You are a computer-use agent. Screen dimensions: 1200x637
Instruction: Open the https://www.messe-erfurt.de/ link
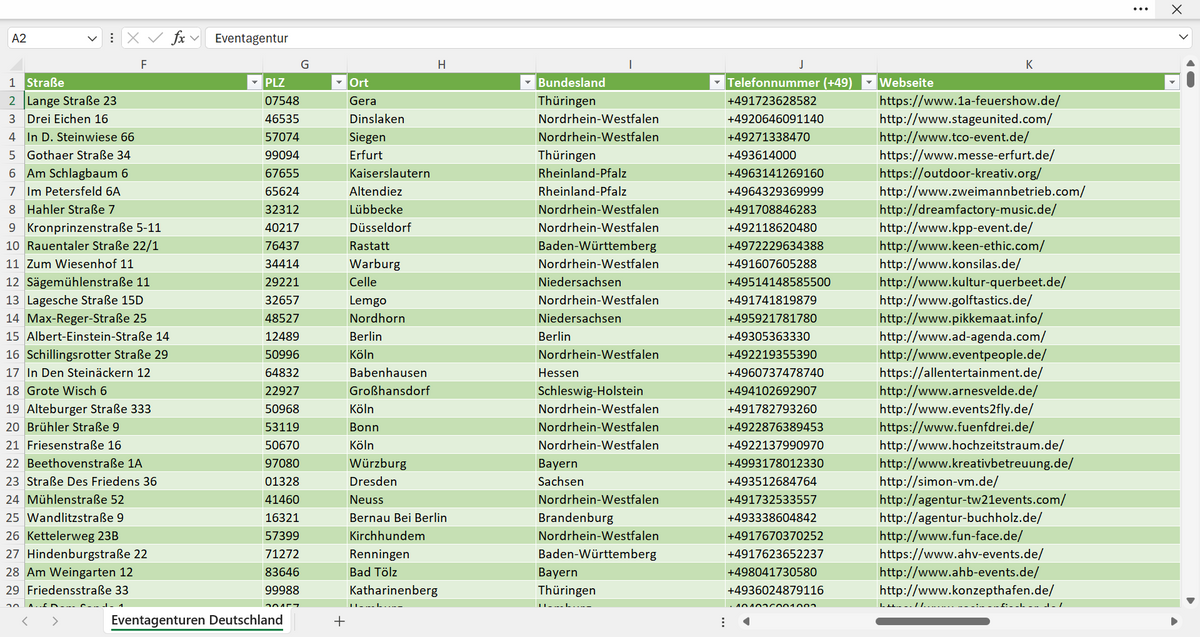tap(967, 155)
